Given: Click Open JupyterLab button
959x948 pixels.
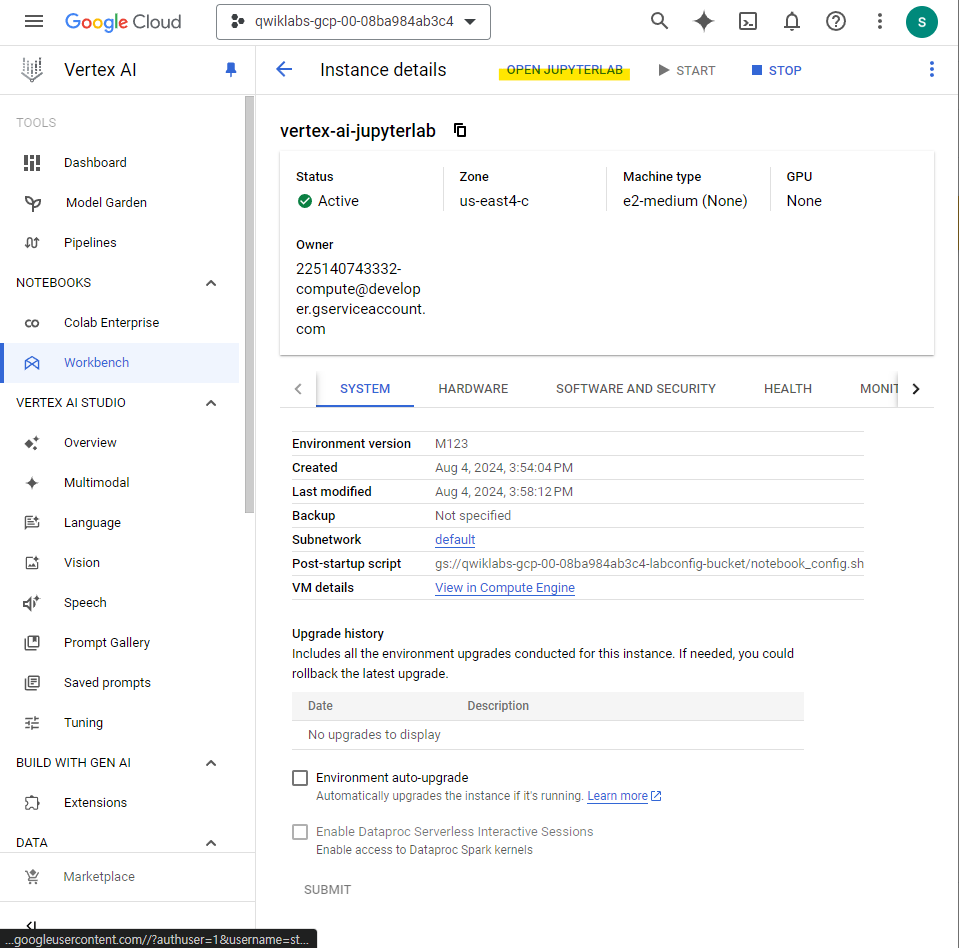Looking at the screenshot, I should pyautogui.click(x=565, y=70).
